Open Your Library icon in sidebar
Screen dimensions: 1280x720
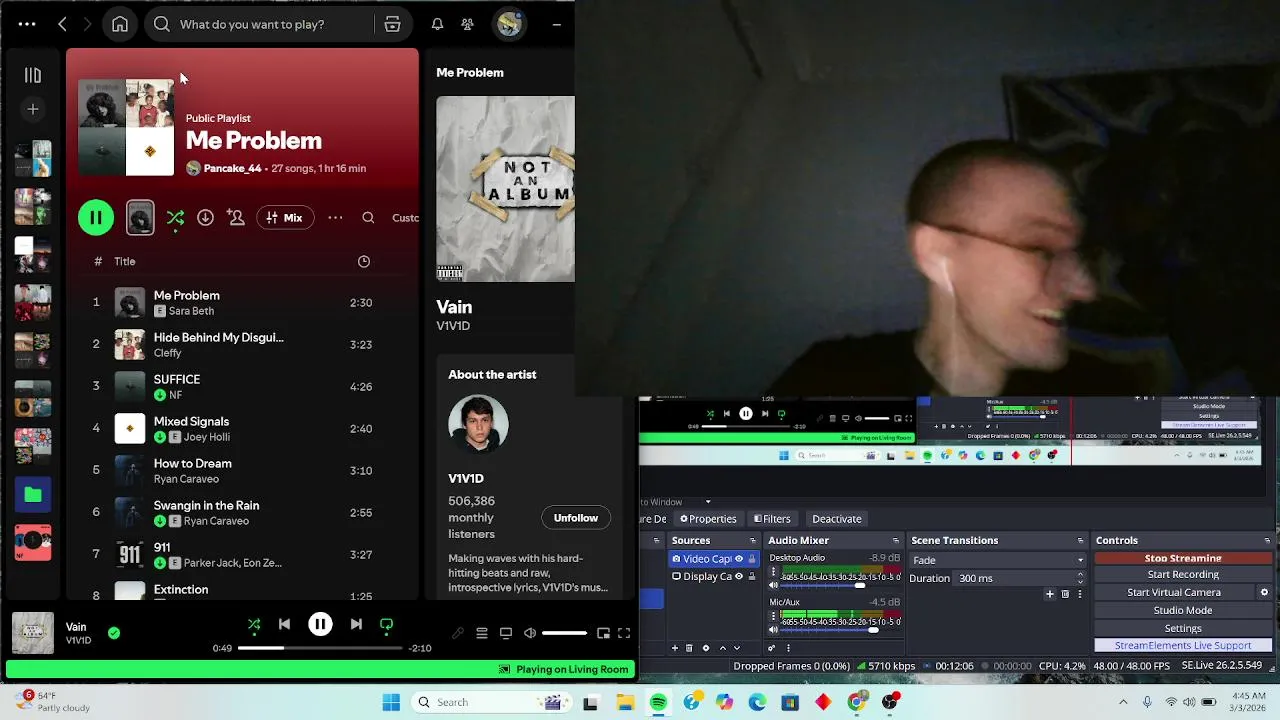[x=33, y=75]
